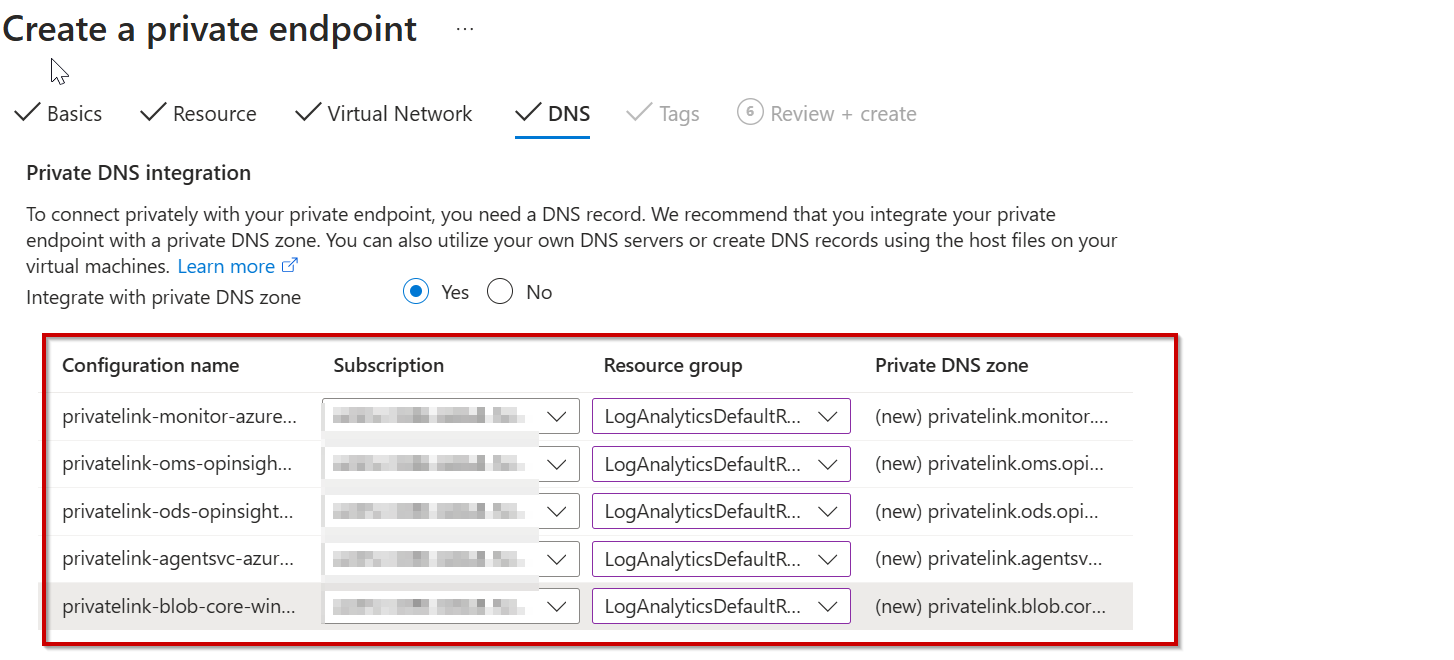Switch to the Review + create tab
Image resolution: width=1454 pixels, height=660 pixels.
pyautogui.click(x=843, y=113)
